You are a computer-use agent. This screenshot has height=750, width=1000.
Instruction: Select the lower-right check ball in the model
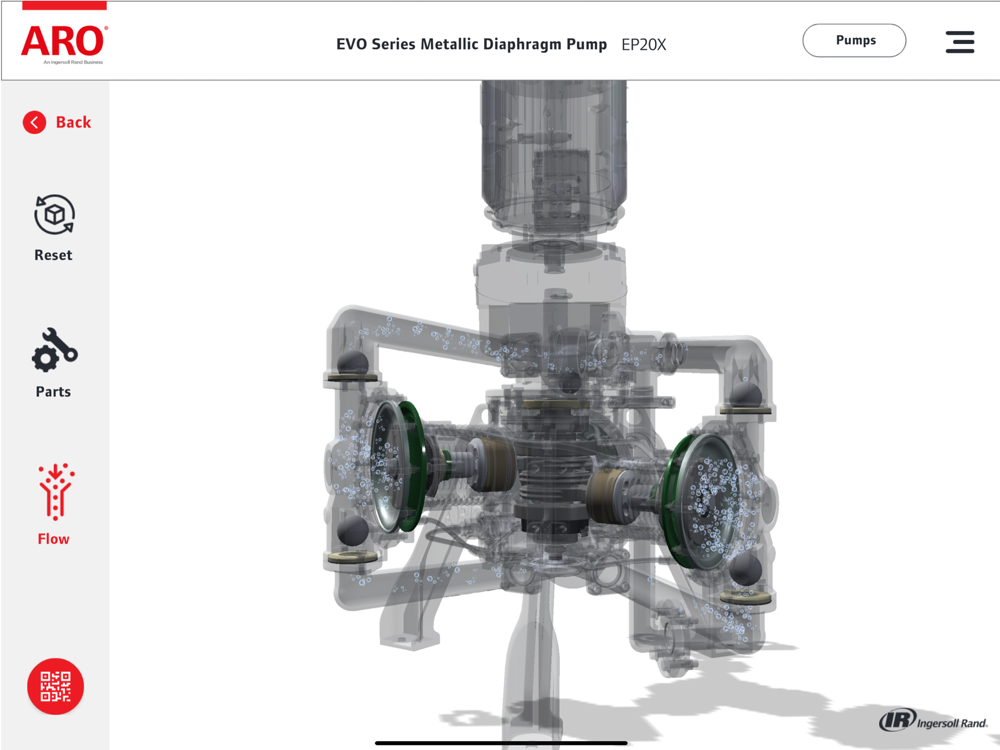coord(745,569)
